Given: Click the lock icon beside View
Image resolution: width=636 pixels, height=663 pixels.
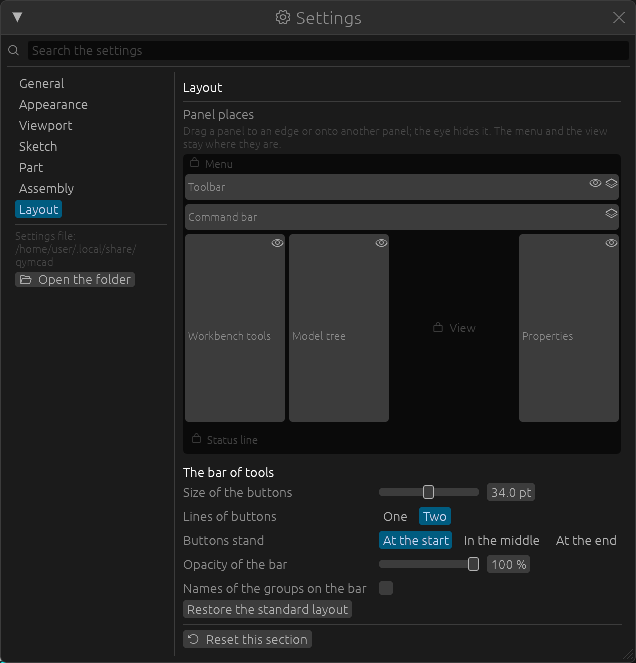Looking at the screenshot, I should [438, 327].
